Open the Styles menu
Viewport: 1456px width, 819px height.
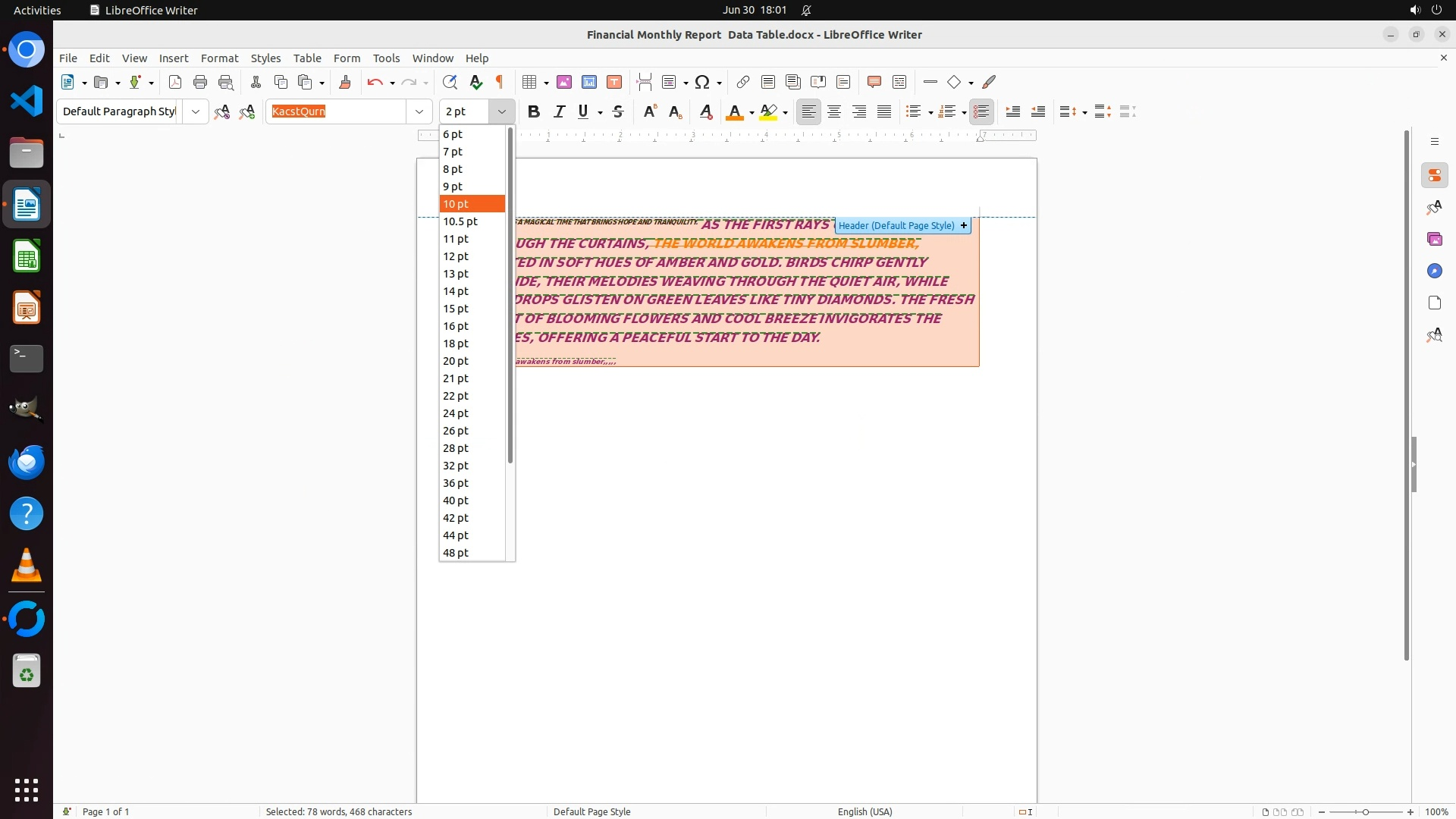pyautogui.click(x=265, y=58)
